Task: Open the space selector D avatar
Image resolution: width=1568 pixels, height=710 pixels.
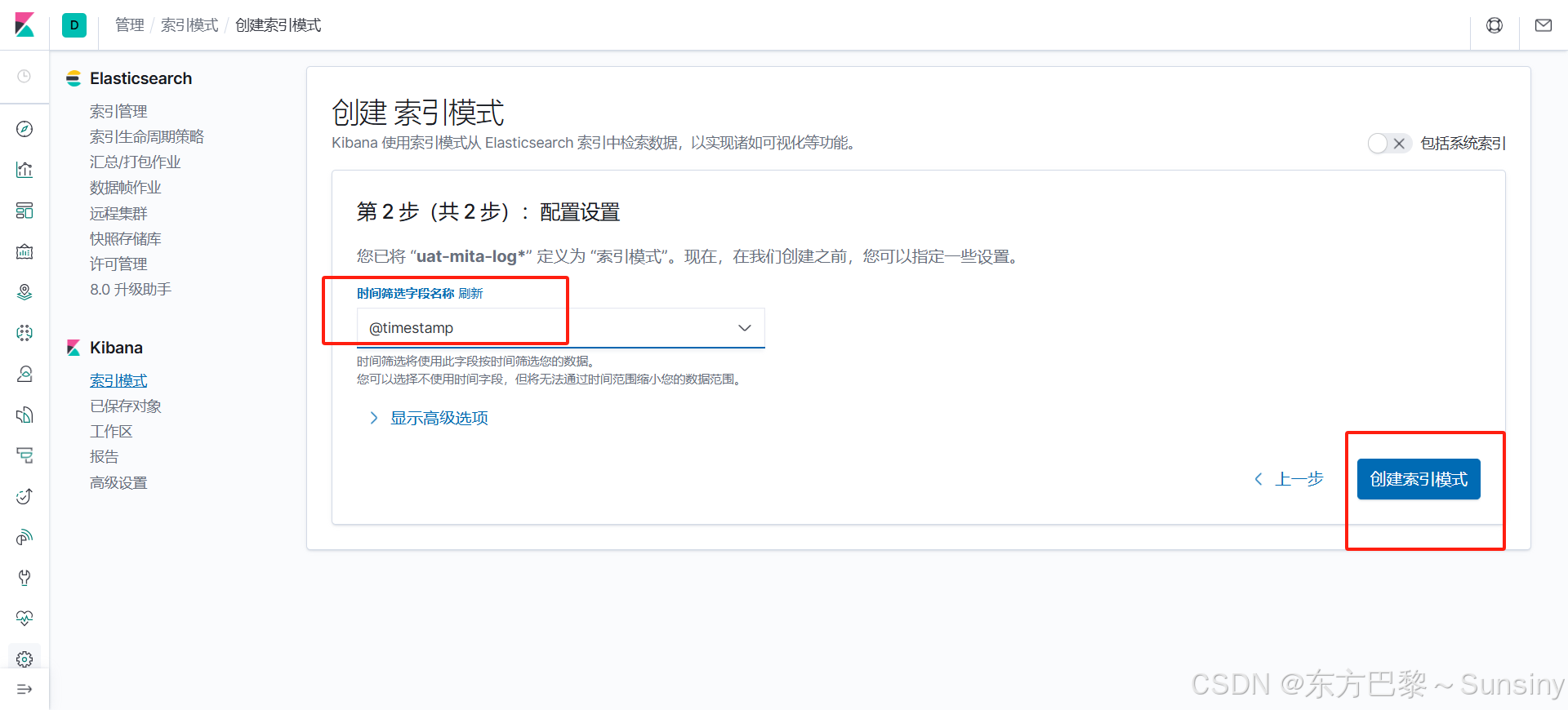Action: click(74, 25)
